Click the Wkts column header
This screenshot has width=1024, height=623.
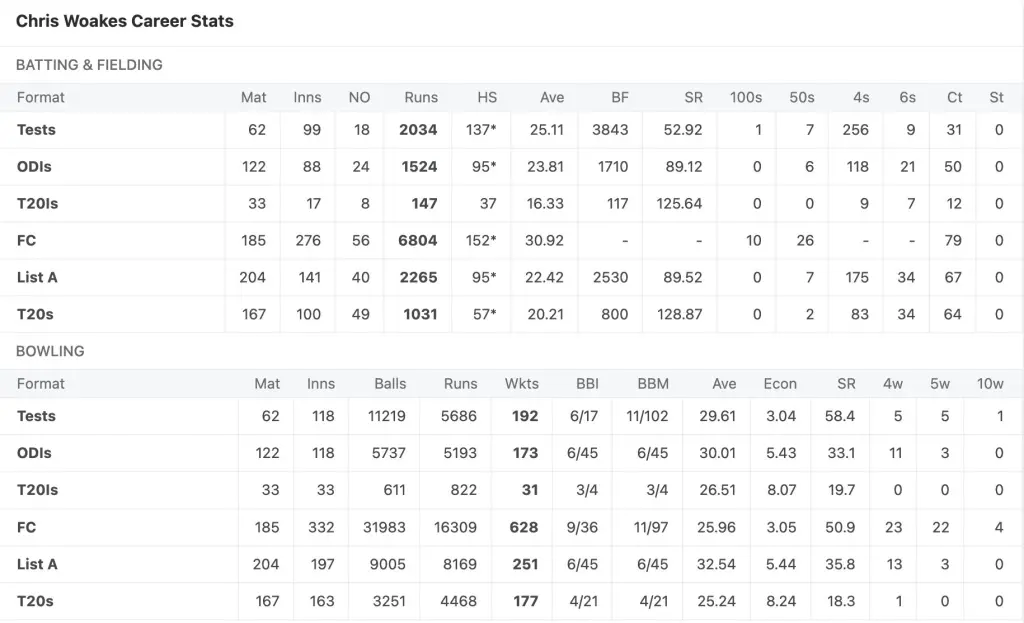(521, 384)
